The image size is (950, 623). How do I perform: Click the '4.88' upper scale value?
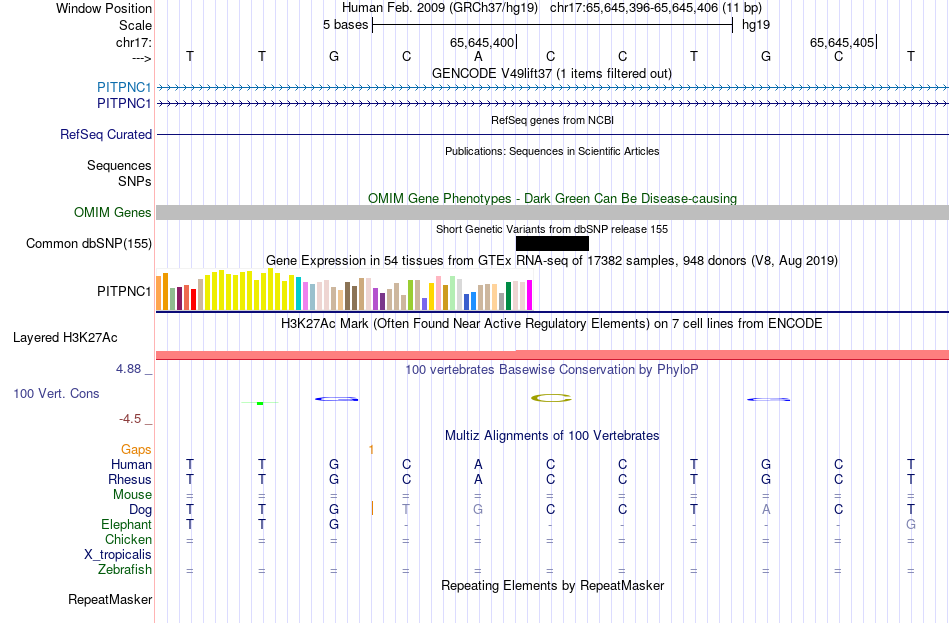click(x=128, y=368)
